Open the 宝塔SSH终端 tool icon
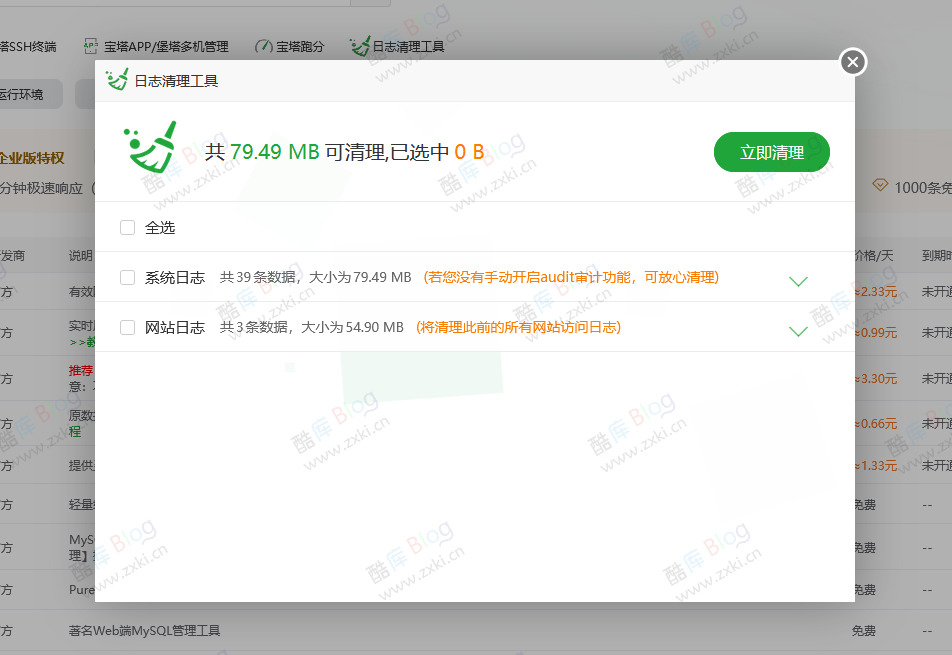This screenshot has height=655, width=952. pyautogui.click(x=28, y=46)
